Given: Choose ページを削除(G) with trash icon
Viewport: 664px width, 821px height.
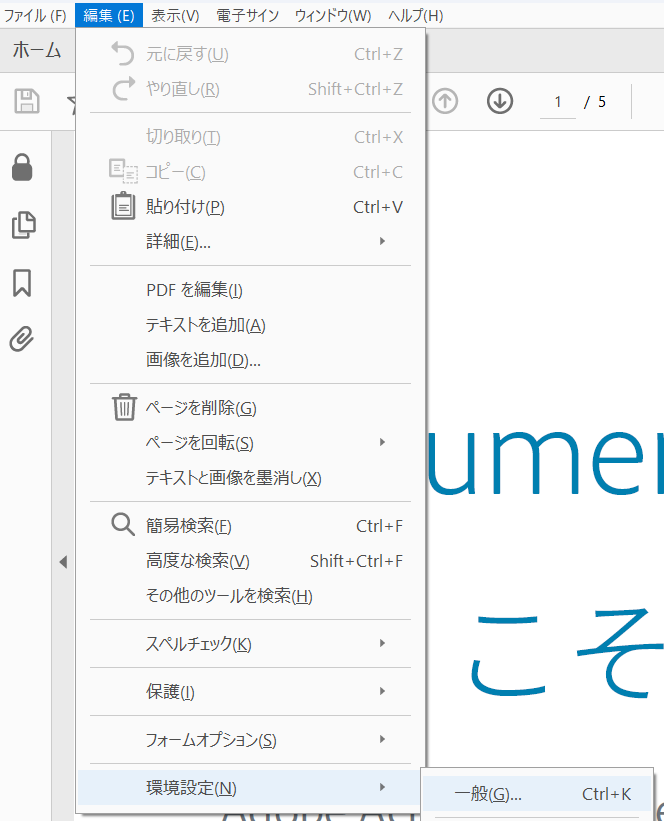Looking at the screenshot, I should click(250, 407).
